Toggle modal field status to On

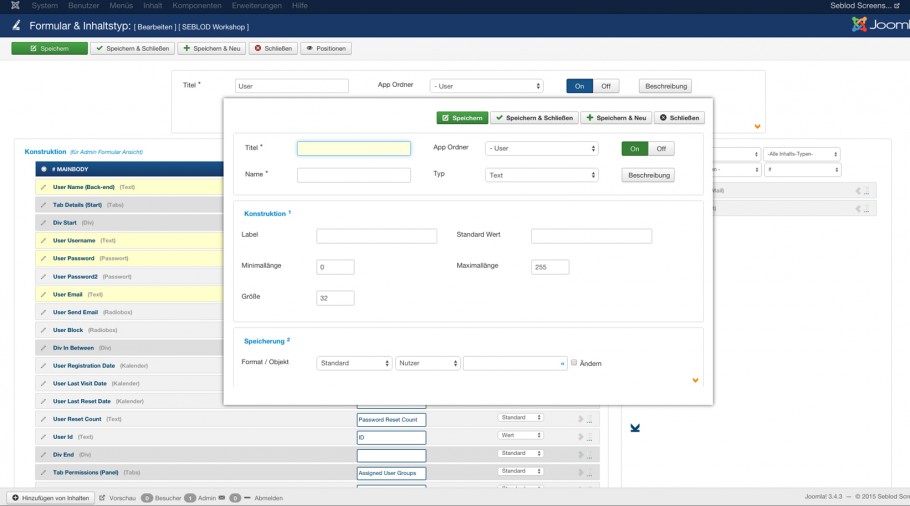pyautogui.click(x=634, y=149)
